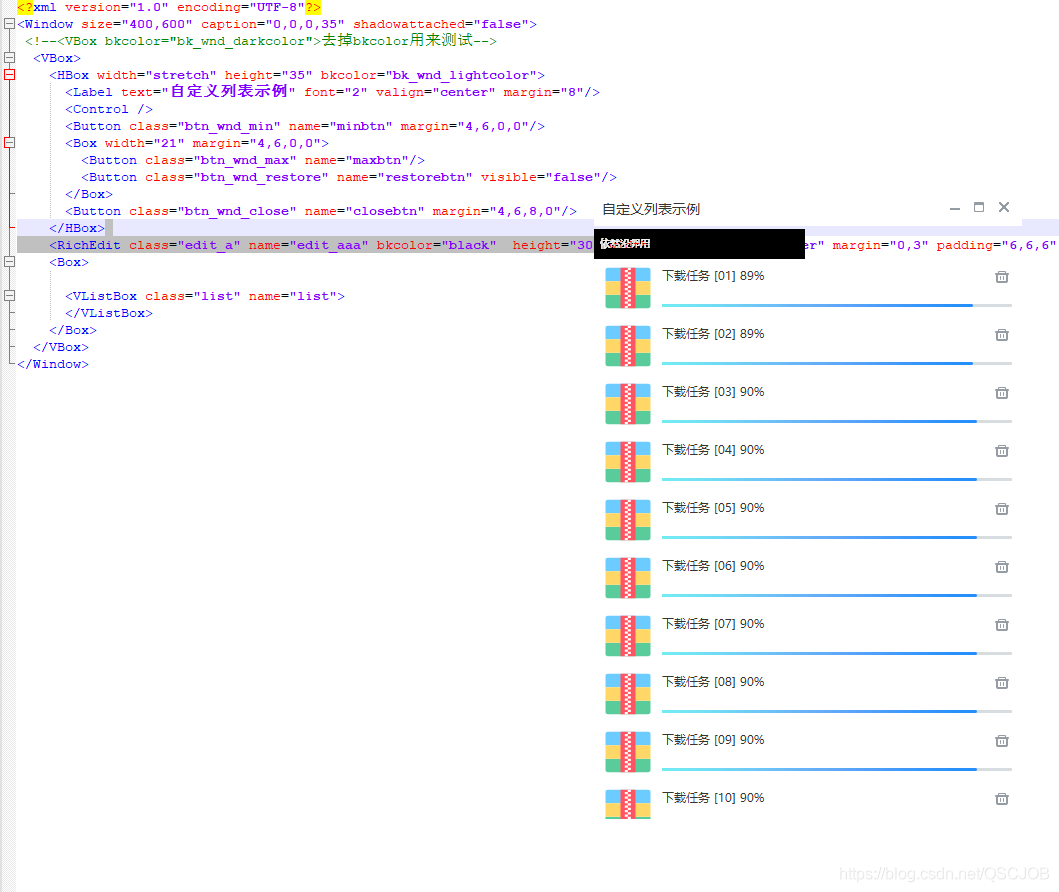1059x892 pixels.
Task: Click the commented VBox bkcolor line
Action: coord(261,41)
